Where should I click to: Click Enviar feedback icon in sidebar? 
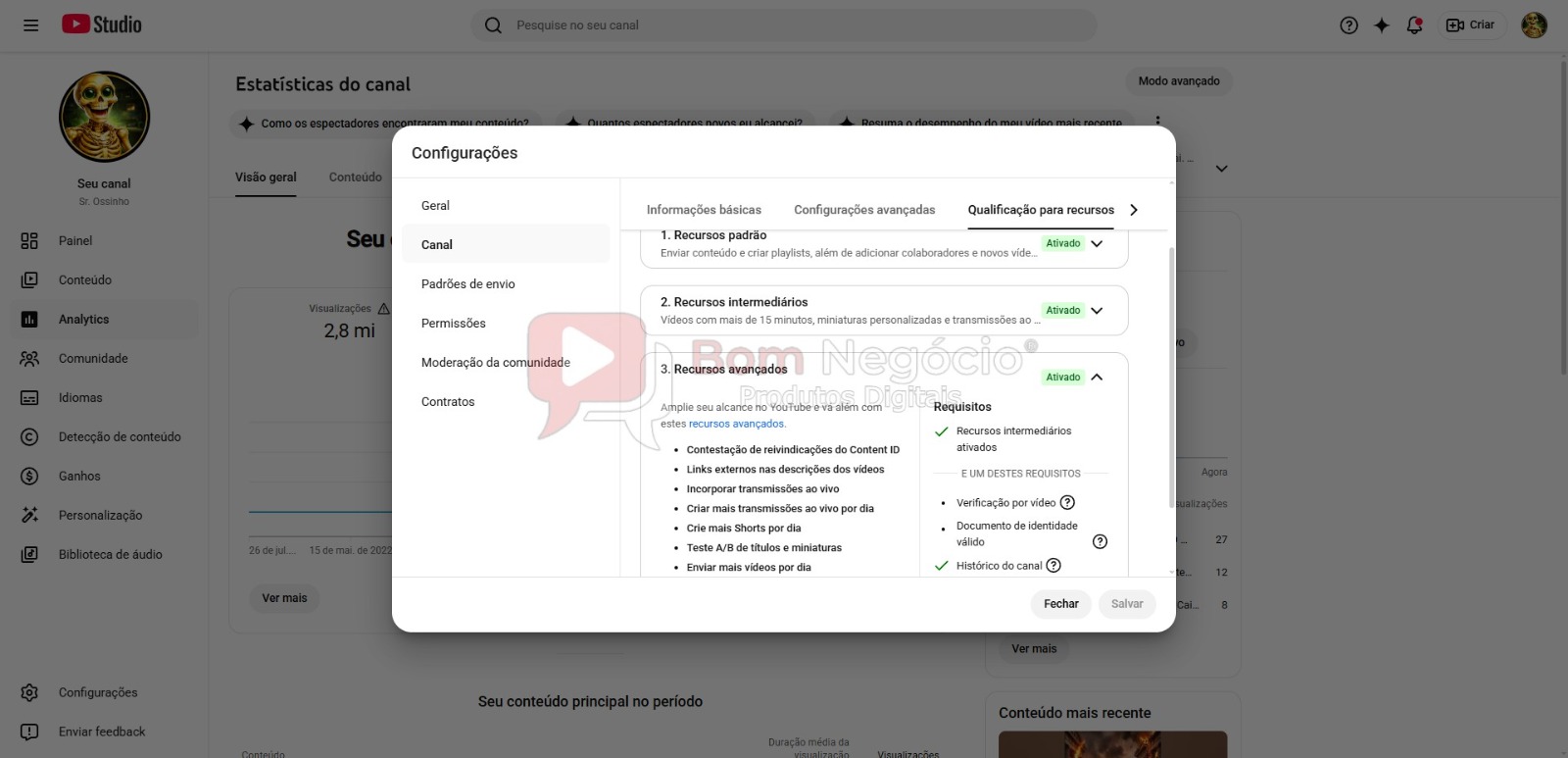pos(29,733)
